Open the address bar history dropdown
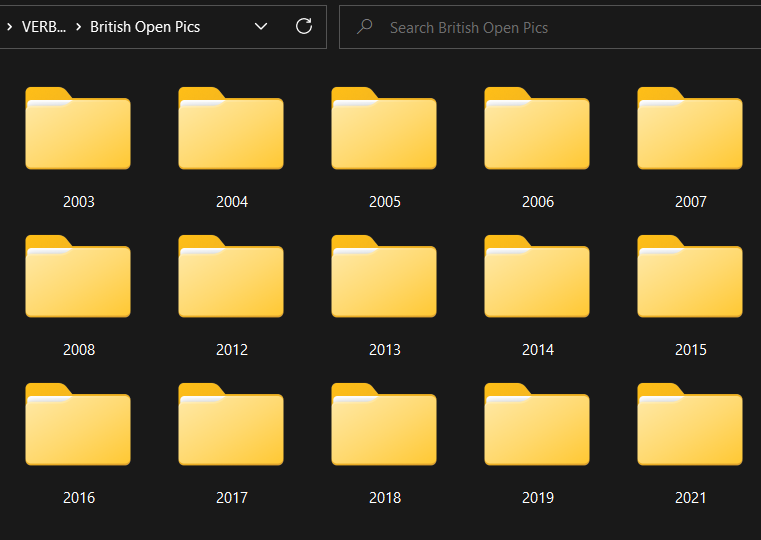Screen dimensions: 761x540 [261, 26]
